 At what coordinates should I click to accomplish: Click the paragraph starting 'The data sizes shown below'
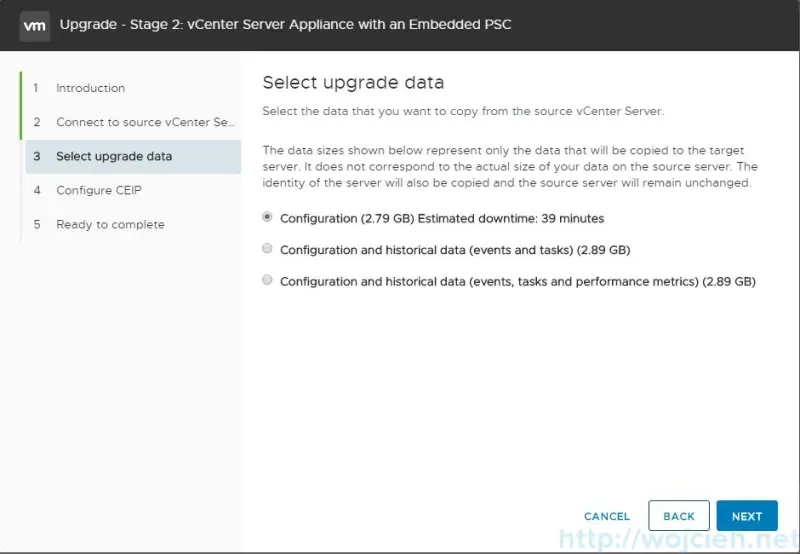(510, 167)
